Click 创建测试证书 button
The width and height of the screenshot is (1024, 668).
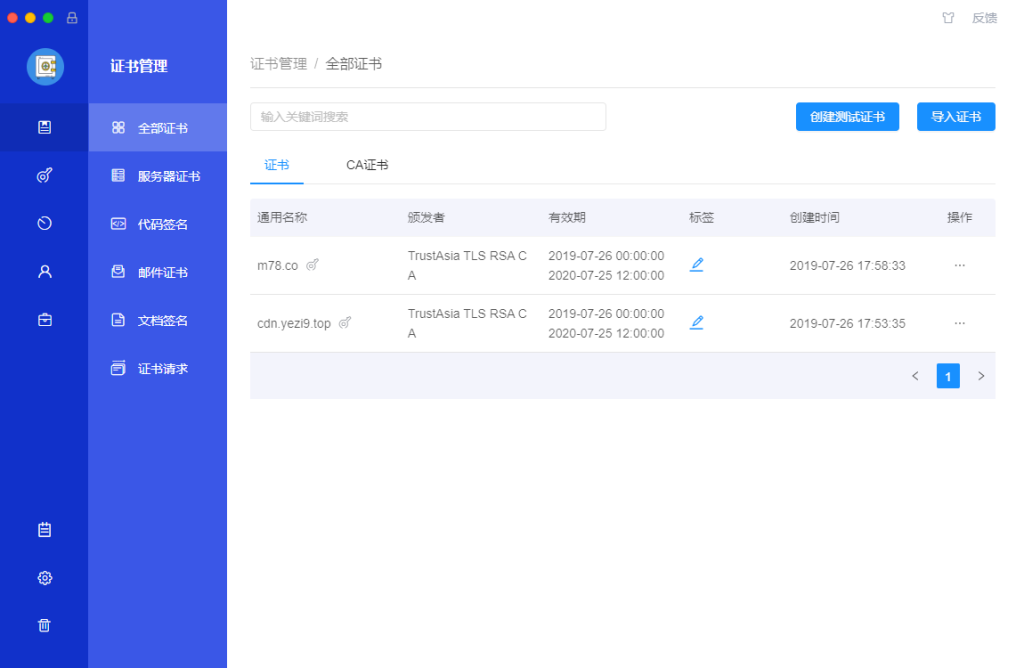point(847,117)
